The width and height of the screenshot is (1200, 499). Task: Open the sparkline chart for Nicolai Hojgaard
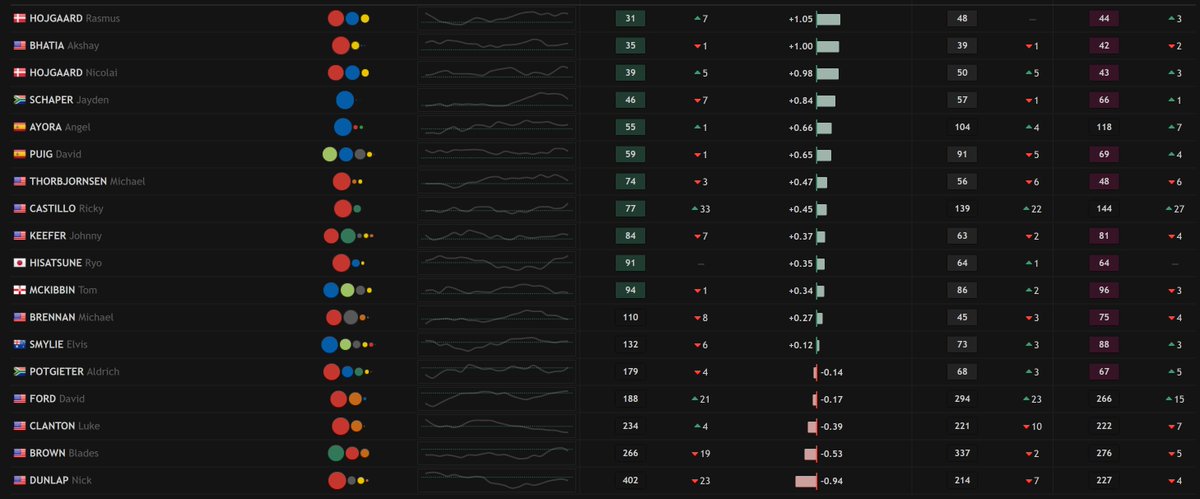[497, 73]
